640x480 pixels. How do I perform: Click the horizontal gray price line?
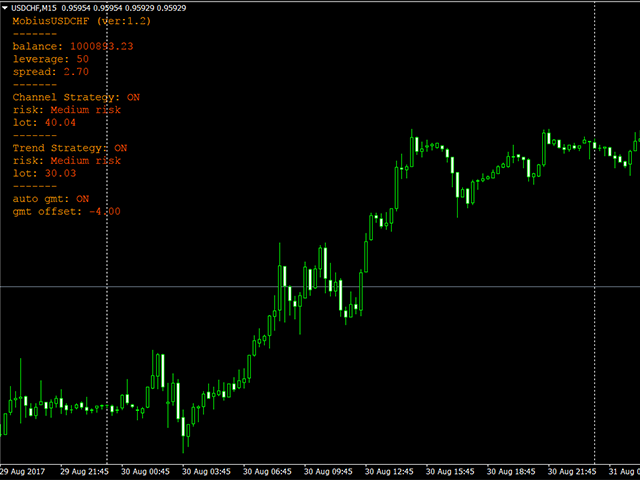[320, 287]
